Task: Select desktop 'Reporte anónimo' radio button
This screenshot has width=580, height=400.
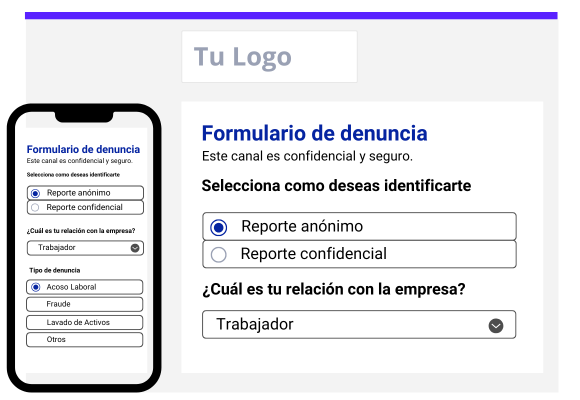Action: click(x=218, y=227)
